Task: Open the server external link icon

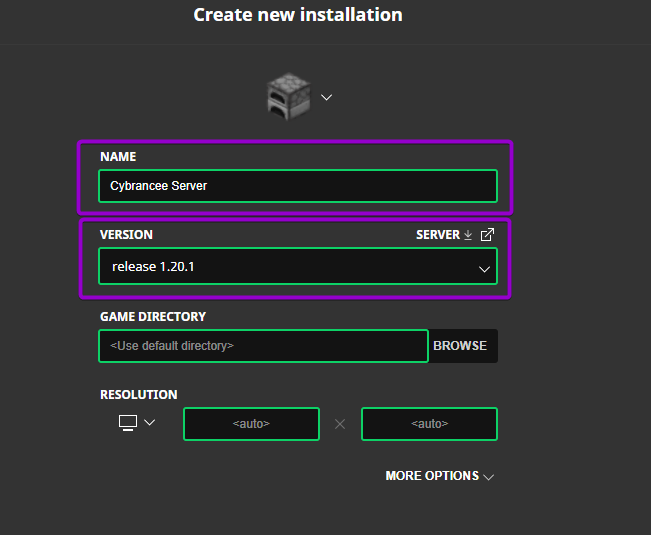Action: click(487, 235)
